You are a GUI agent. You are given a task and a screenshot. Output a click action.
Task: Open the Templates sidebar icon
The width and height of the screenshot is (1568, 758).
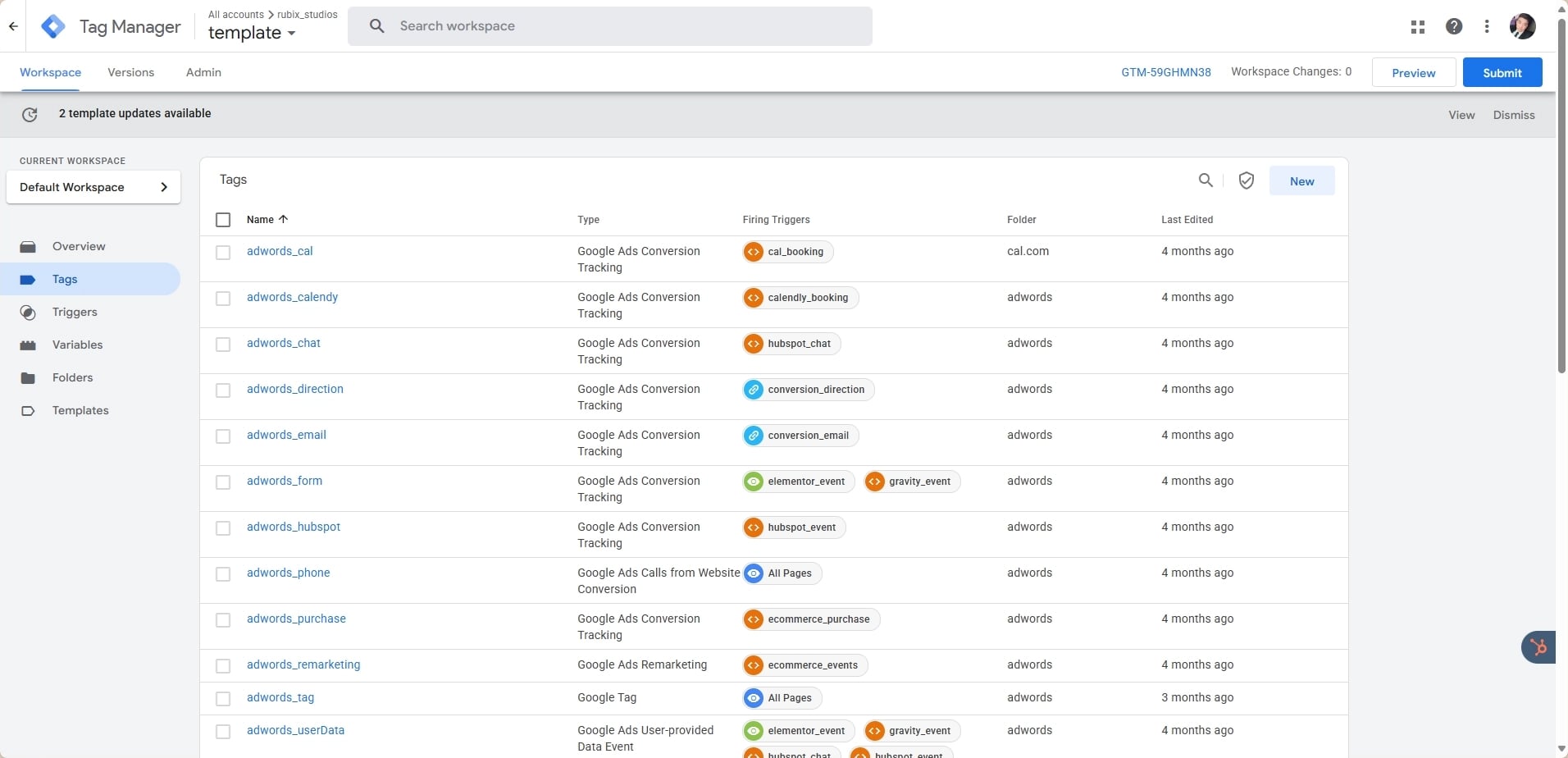[x=28, y=410]
